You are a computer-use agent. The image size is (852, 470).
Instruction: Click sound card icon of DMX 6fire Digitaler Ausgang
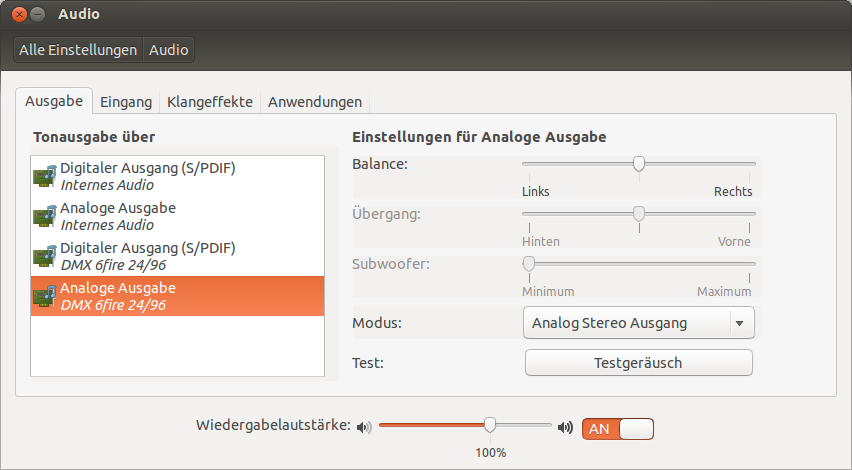(x=45, y=256)
